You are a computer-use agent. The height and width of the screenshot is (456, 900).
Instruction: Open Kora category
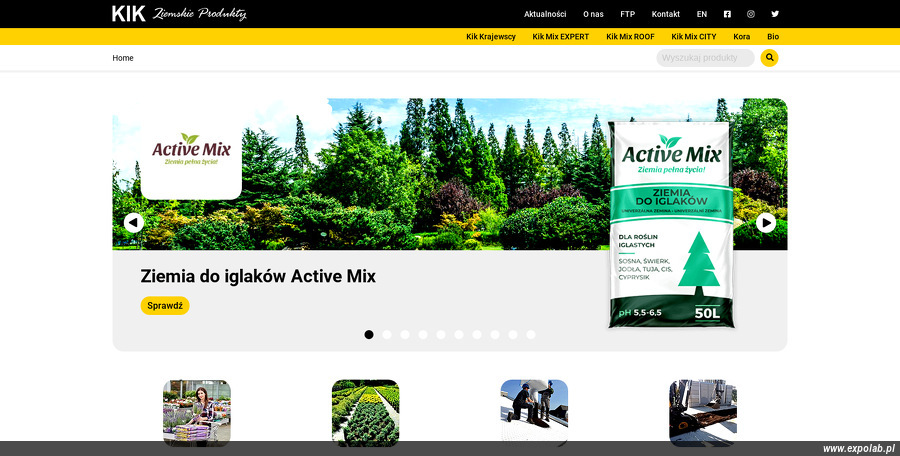point(742,37)
